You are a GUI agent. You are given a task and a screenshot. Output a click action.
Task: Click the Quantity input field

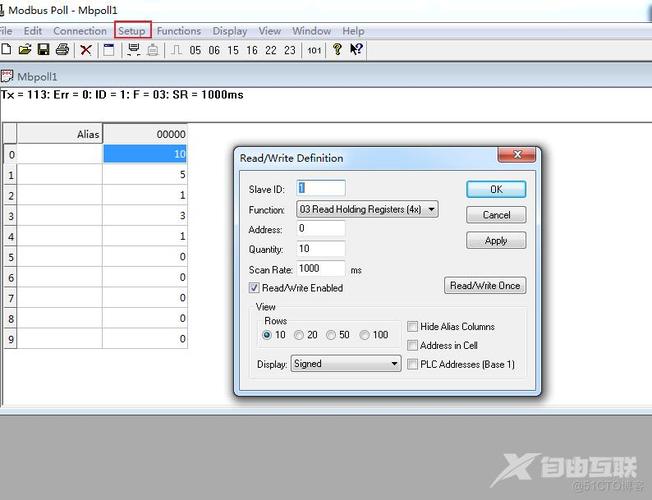pyautogui.click(x=321, y=249)
